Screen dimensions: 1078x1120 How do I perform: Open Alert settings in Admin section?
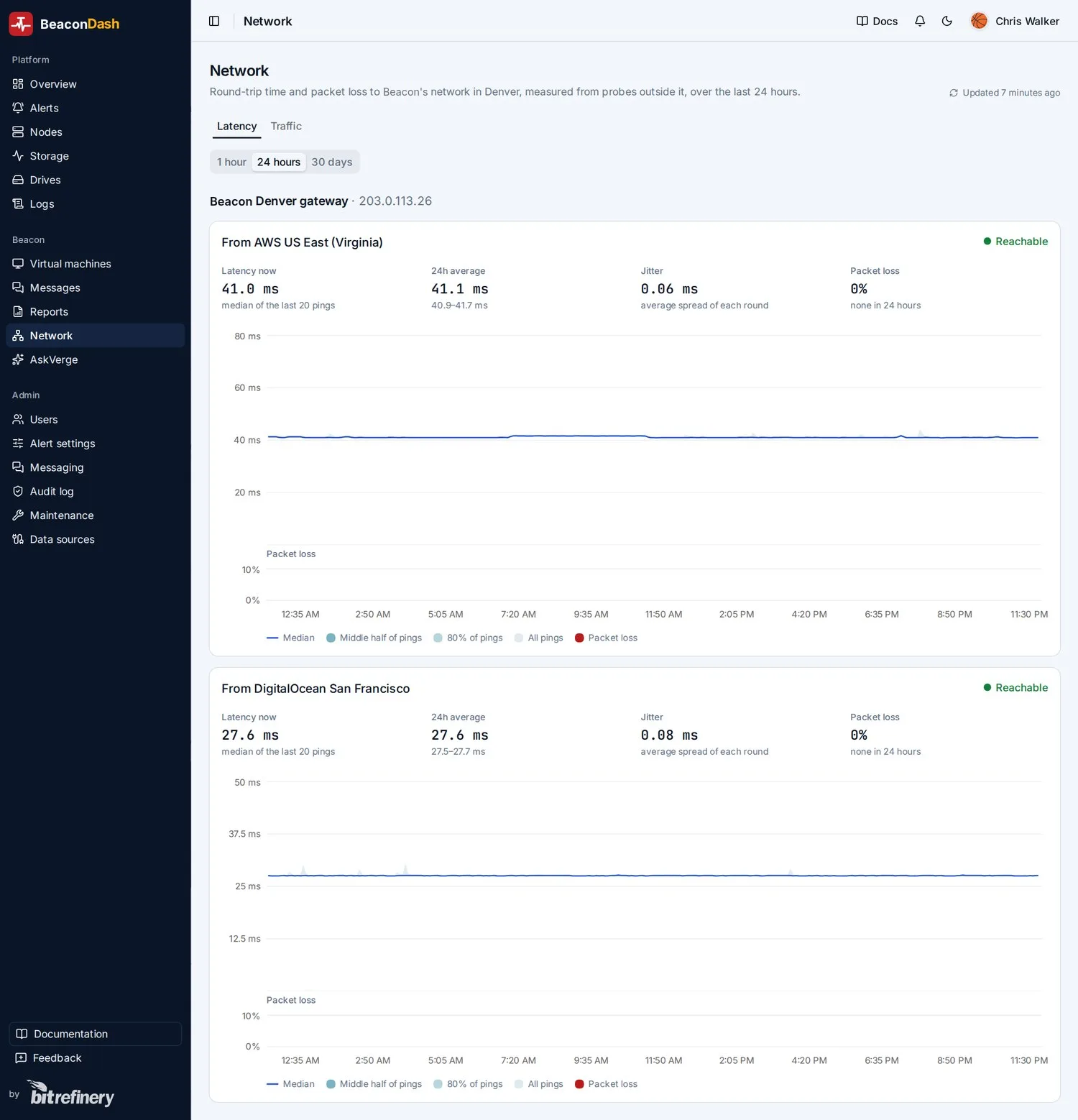point(95,444)
